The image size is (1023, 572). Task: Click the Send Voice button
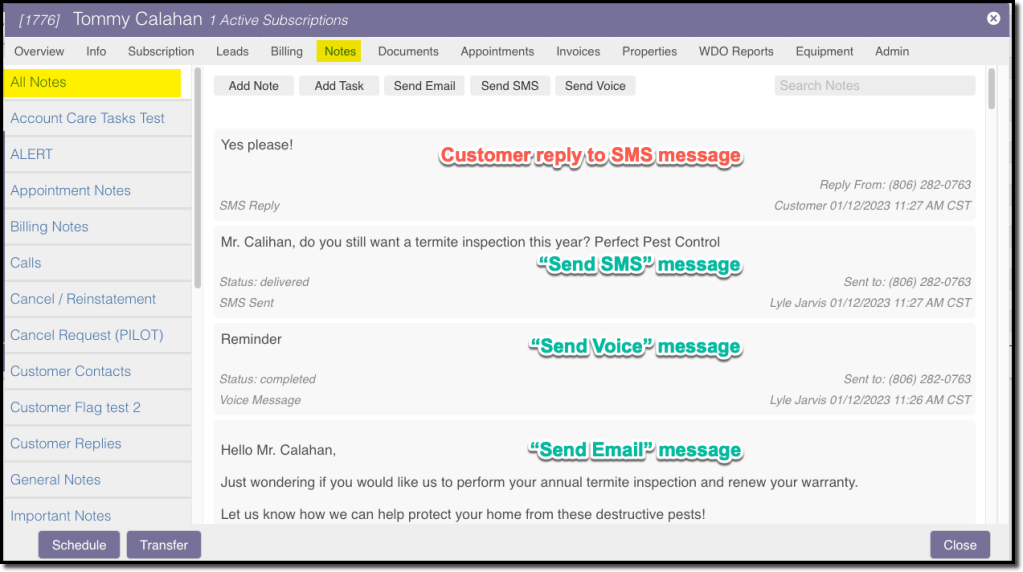(595, 86)
